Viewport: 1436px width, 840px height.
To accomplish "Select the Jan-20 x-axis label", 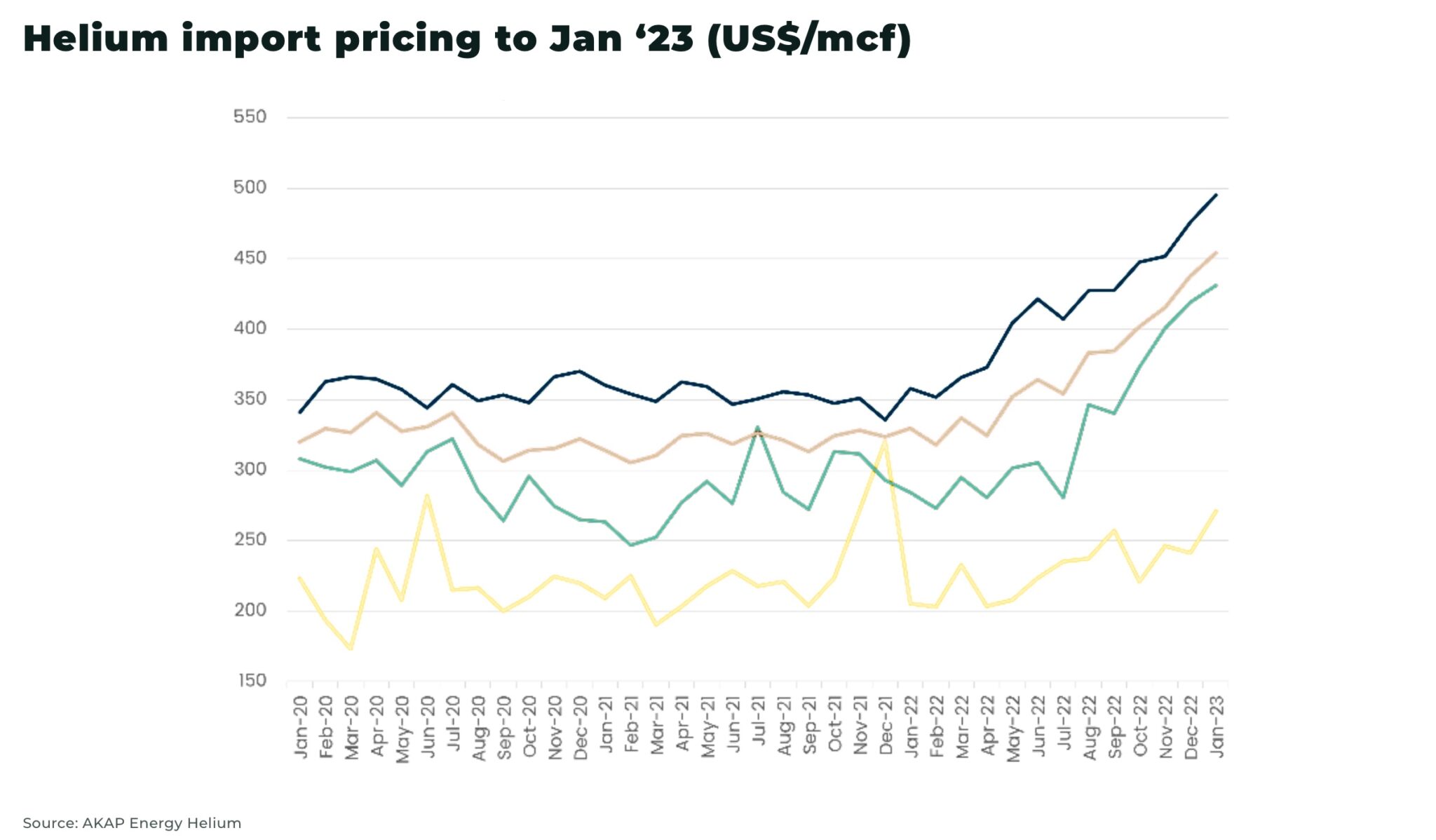I will [x=301, y=726].
